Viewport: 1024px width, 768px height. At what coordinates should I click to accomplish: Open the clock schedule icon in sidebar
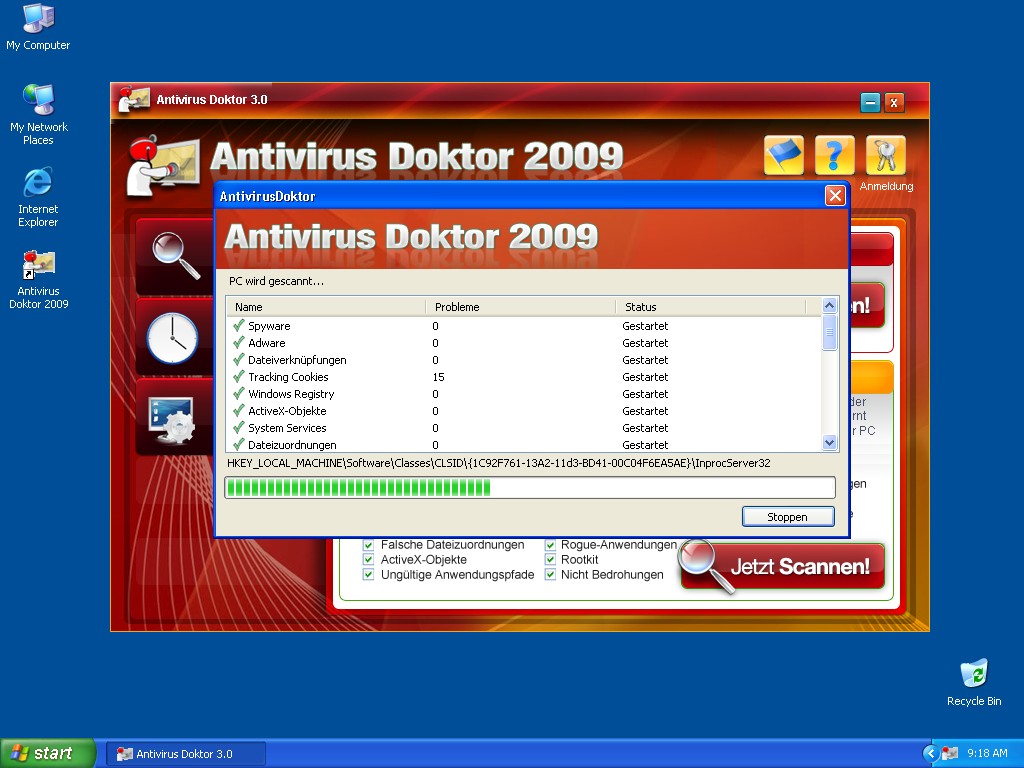click(x=172, y=337)
